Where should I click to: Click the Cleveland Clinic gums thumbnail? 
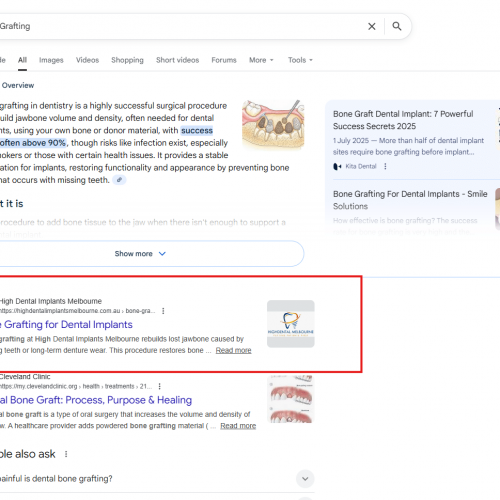(291, 399)
